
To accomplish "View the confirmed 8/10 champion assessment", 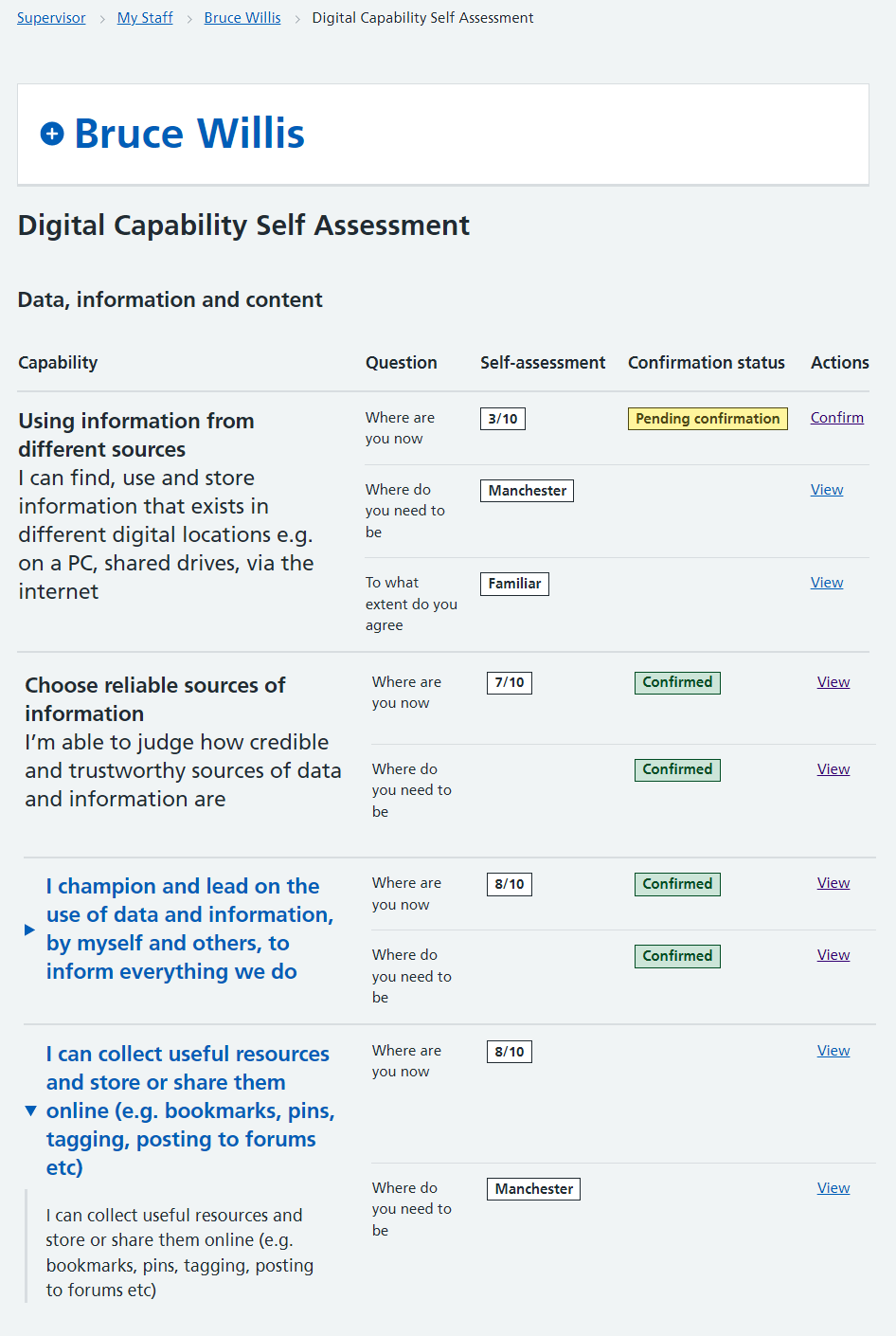I will pyautogui.click(x=833, y=883).
